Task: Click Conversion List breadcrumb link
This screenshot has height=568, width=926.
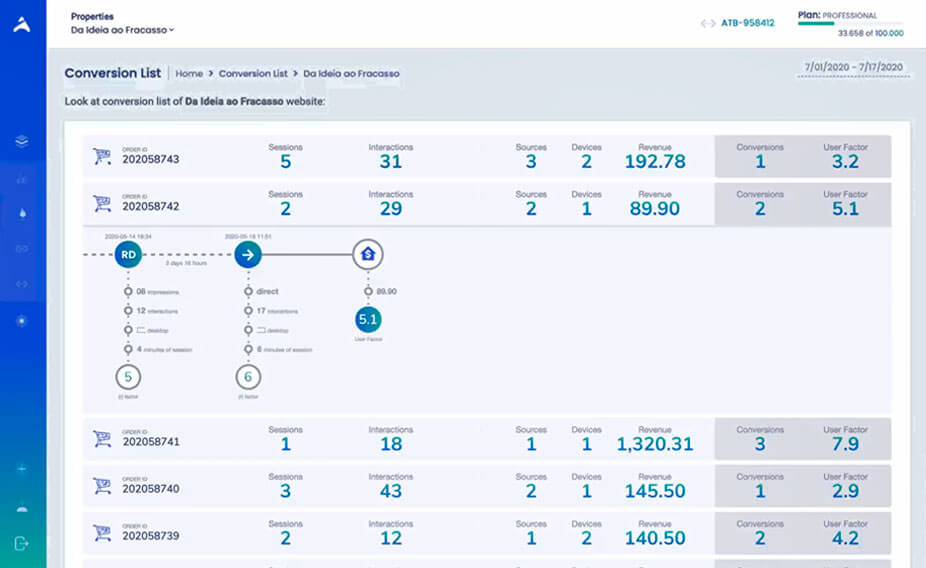Action: (253, 74)
